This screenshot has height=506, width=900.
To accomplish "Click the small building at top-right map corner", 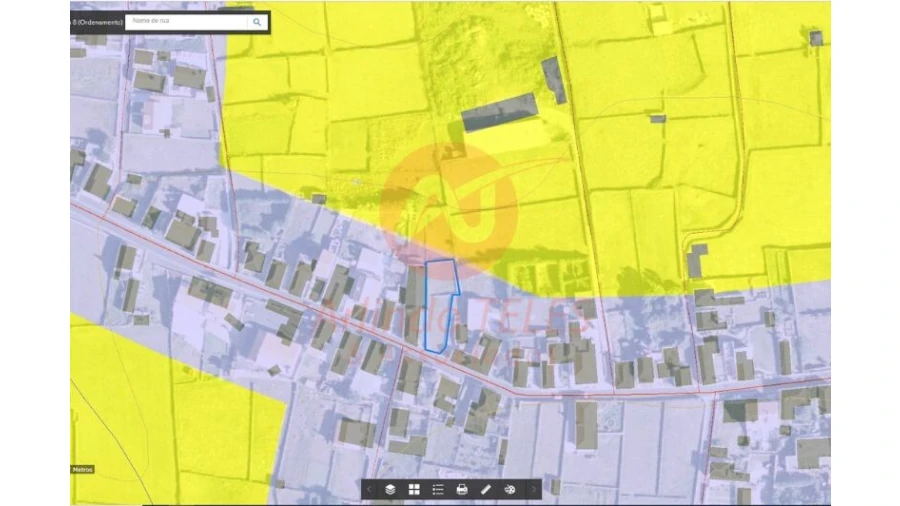I will (x=816, y=38).
